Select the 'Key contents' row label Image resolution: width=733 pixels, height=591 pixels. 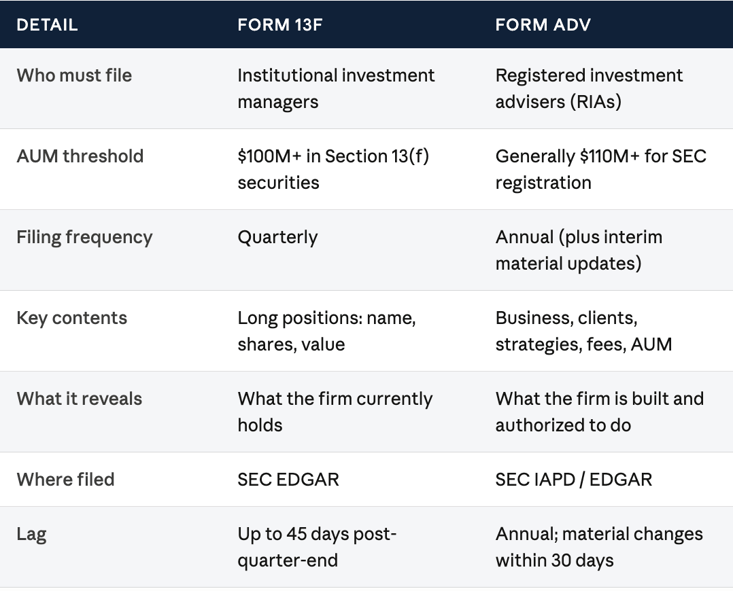coord(72,318)
